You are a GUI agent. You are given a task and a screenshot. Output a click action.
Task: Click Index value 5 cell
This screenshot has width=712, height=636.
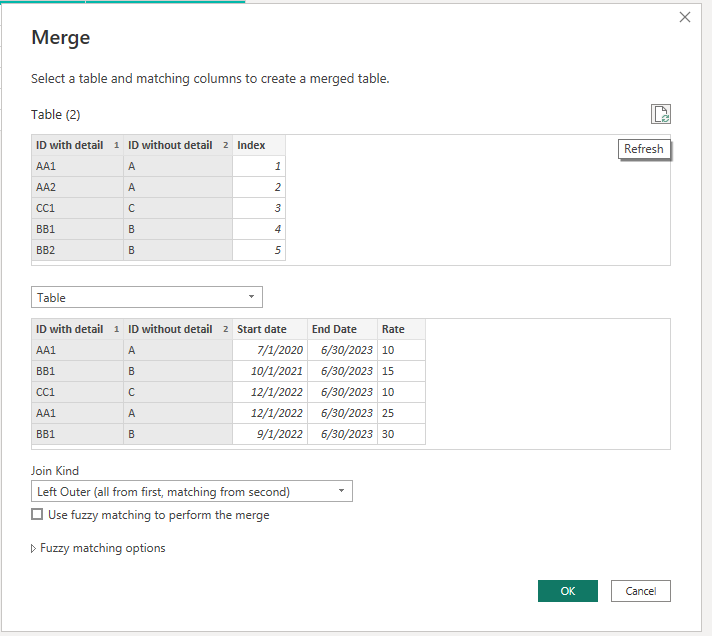tap(259, 250)
